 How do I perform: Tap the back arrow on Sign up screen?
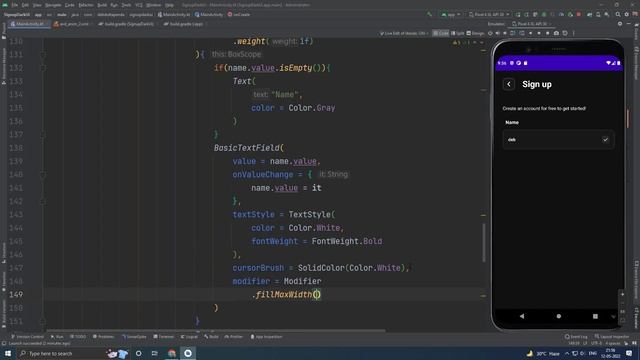pos(509,84)
